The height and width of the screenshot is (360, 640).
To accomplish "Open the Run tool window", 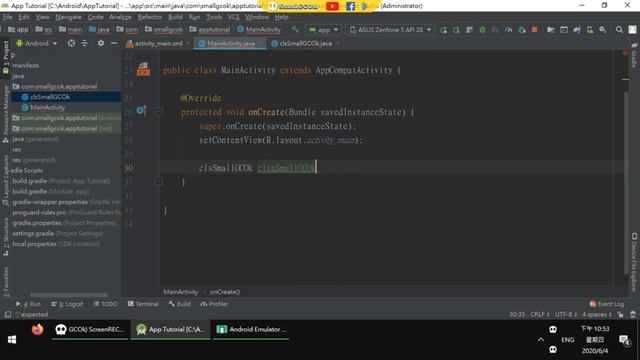I will (28, 304).
